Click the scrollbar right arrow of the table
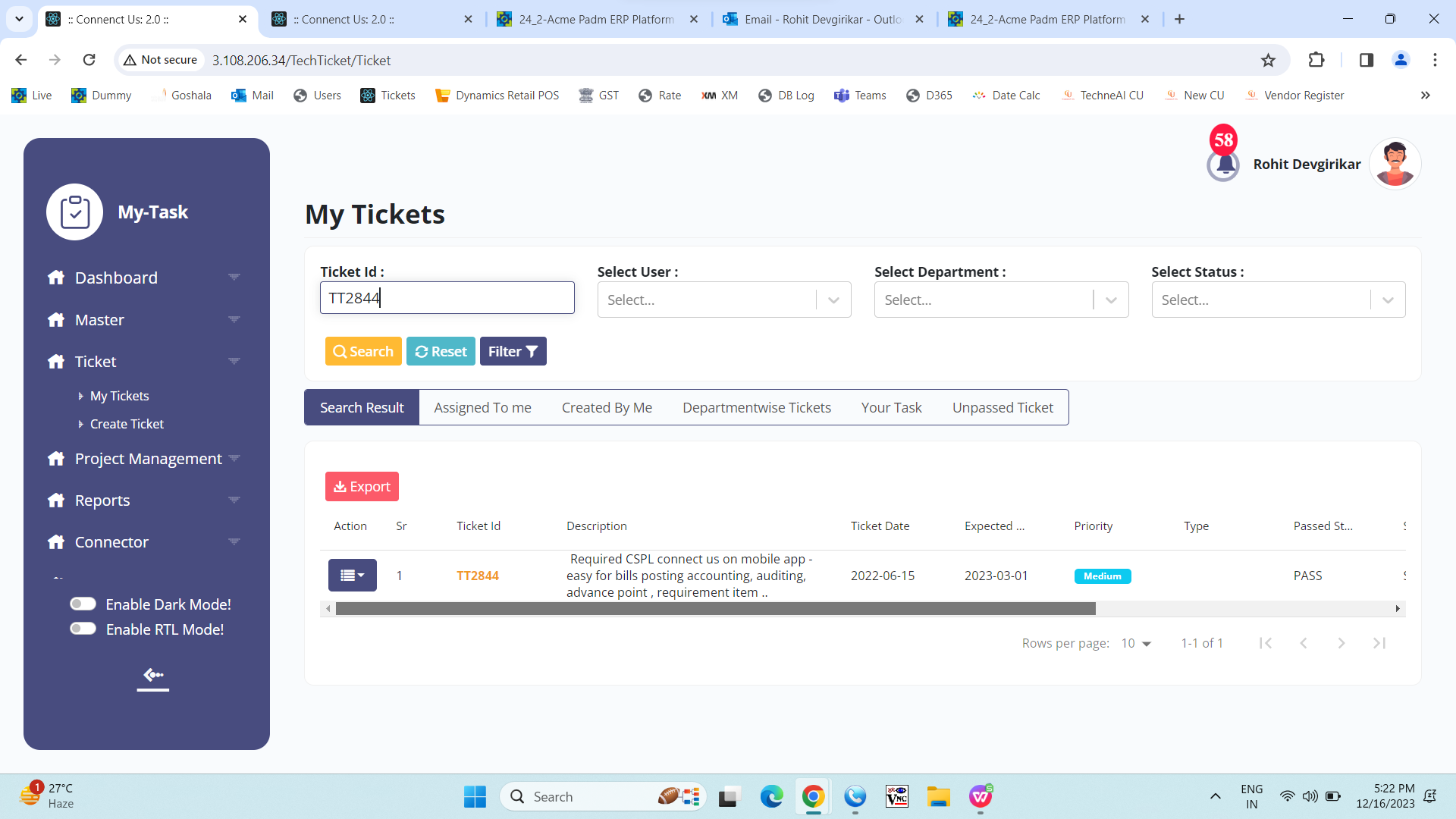The height and width of the screenshot is (819, 1456). pos(1398,608)
